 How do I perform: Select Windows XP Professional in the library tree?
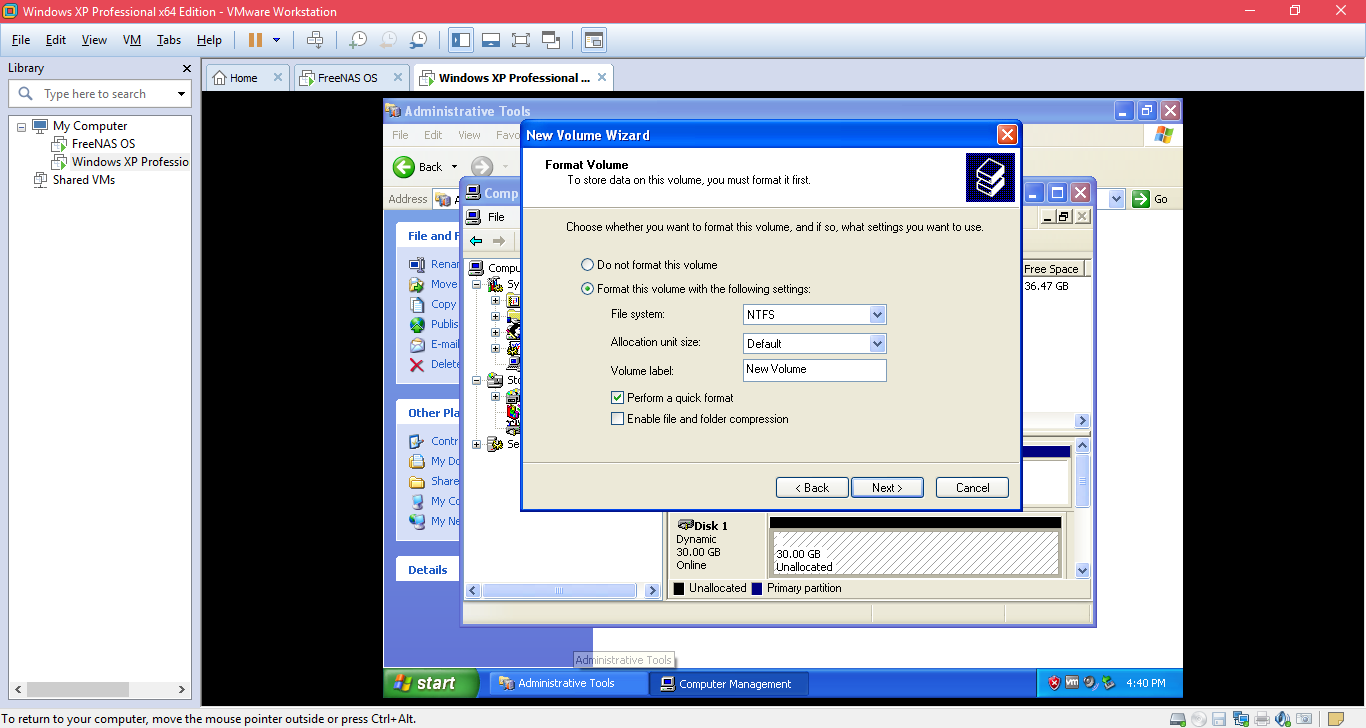[130, 162]
